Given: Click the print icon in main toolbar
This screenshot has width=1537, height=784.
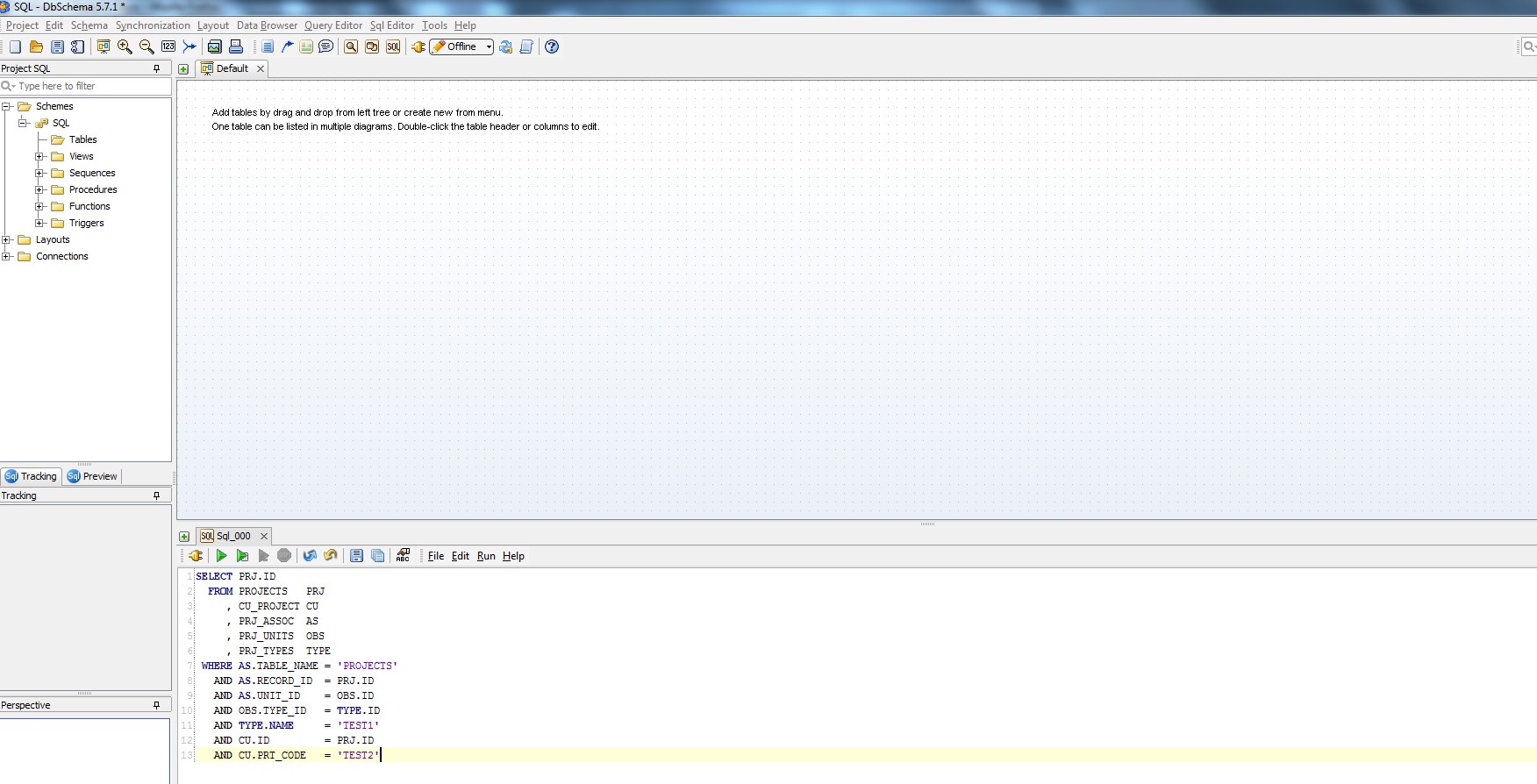Looking at the screenshot, I should click(236, 46).
